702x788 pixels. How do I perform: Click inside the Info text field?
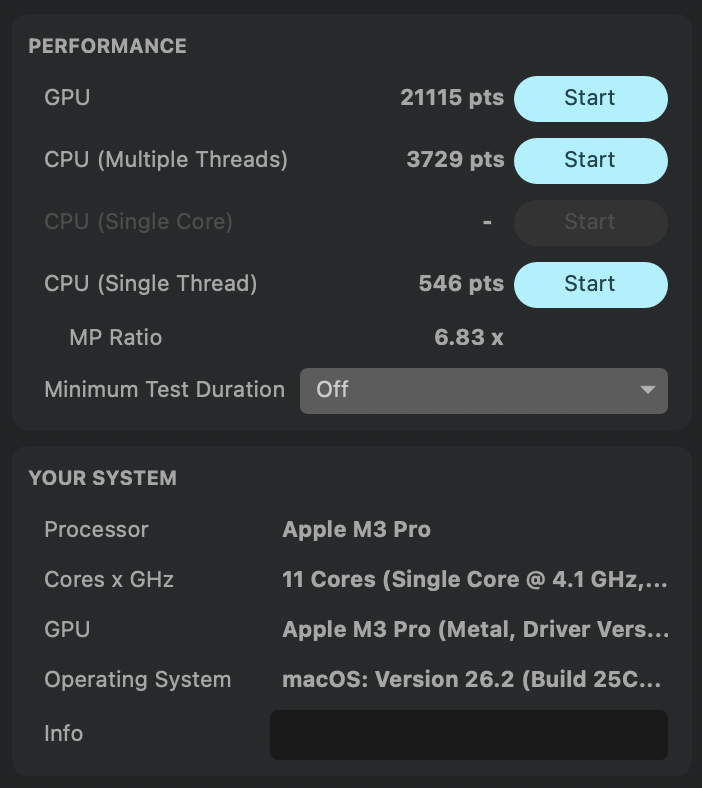pos(468,734)
